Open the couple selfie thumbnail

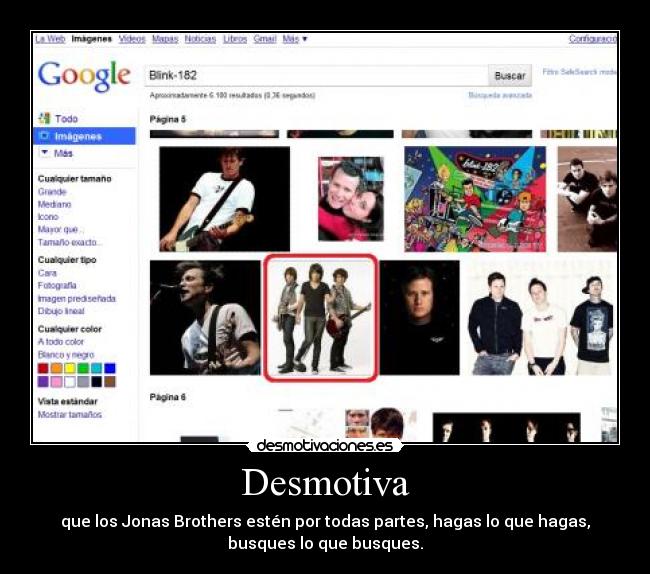point(351,199)
